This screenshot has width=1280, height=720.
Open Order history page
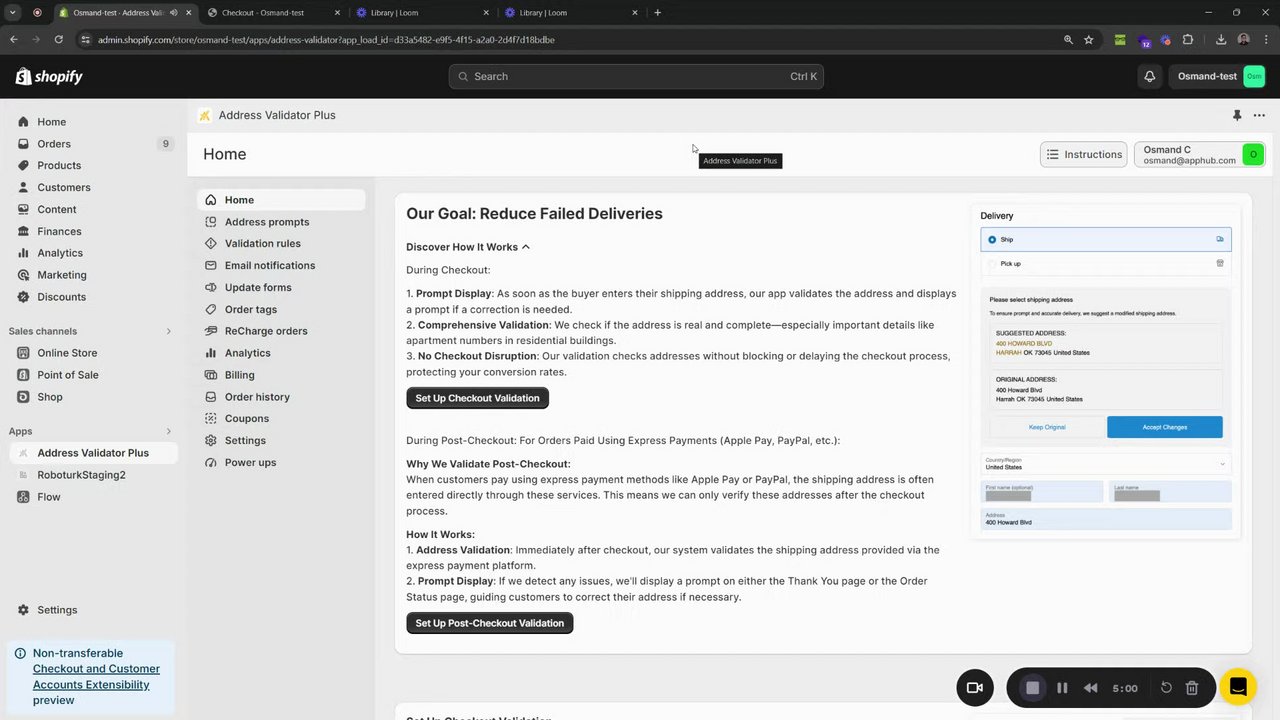(x=257, y=397)
